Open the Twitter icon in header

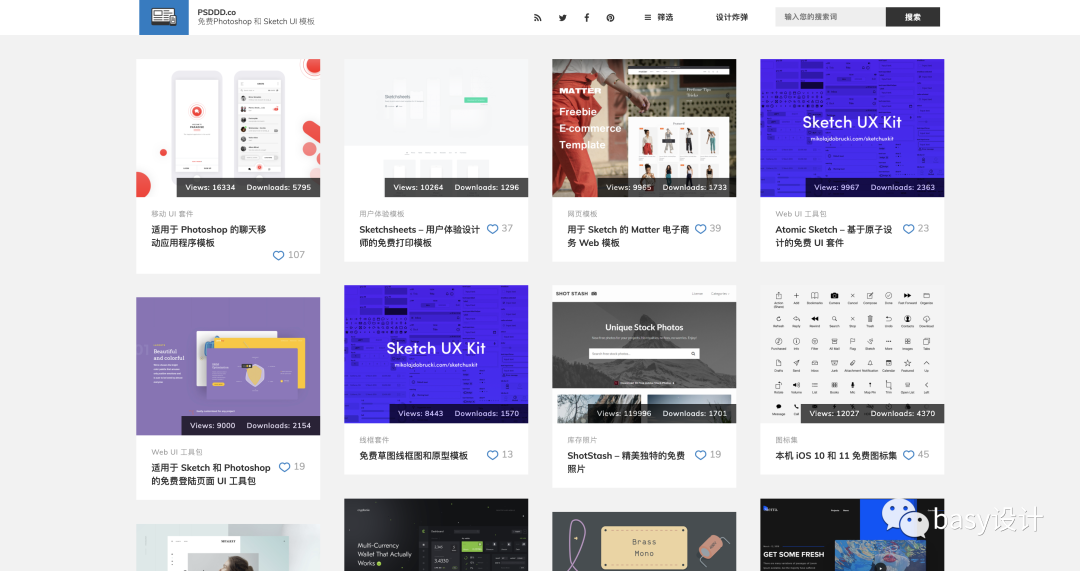coord(563,18)
